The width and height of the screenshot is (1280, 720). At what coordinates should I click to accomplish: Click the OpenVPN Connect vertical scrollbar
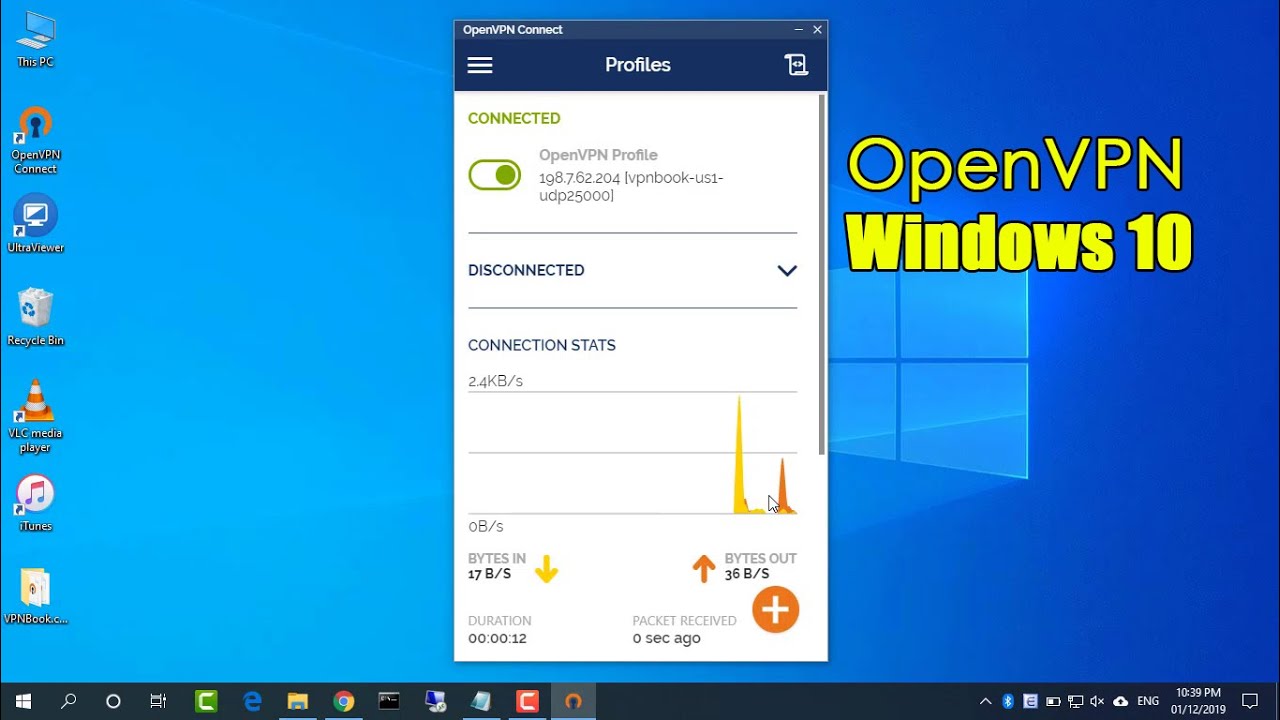pyautogui.click(x=822, y=275)
